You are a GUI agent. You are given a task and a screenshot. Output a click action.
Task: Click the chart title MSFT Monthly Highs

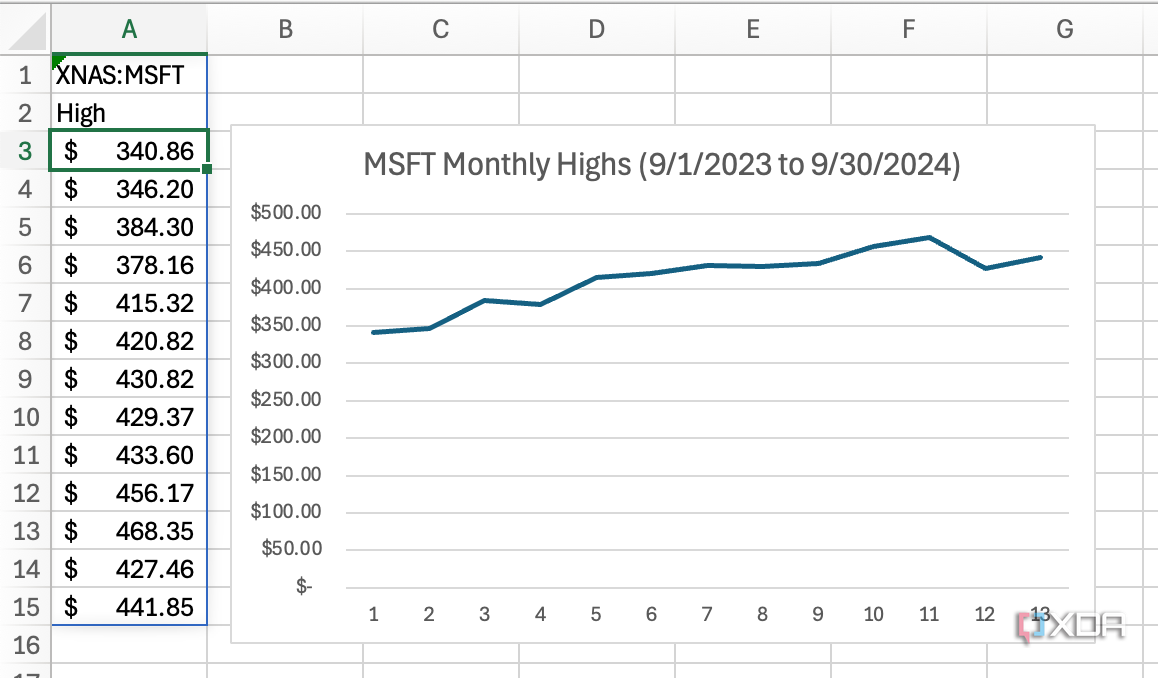661,163
